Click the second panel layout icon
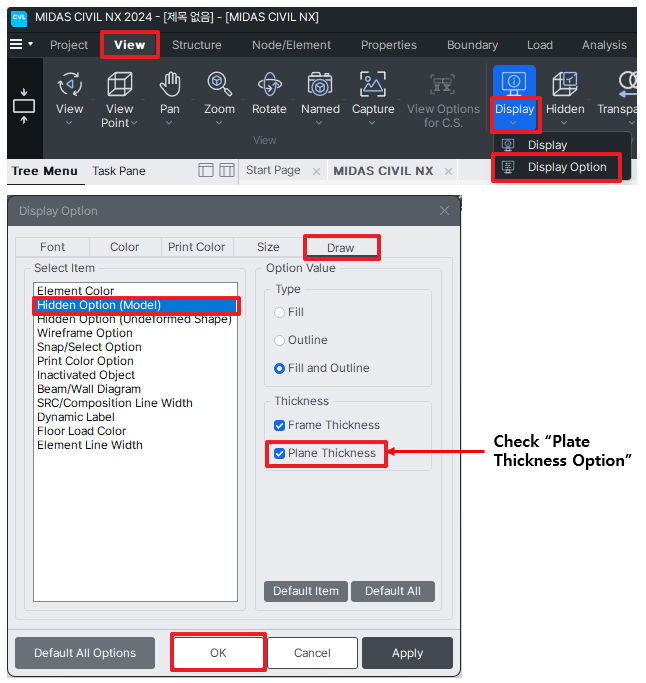Viewport: 646px width, 683px height. 227,170
